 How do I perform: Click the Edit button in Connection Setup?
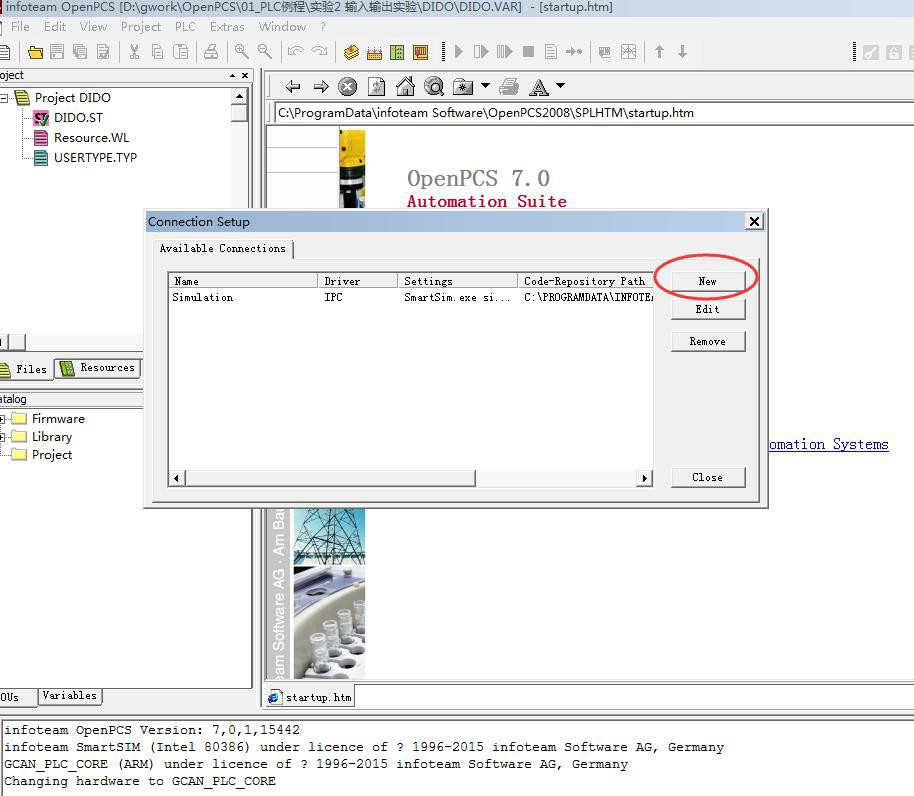coord(707,309)
